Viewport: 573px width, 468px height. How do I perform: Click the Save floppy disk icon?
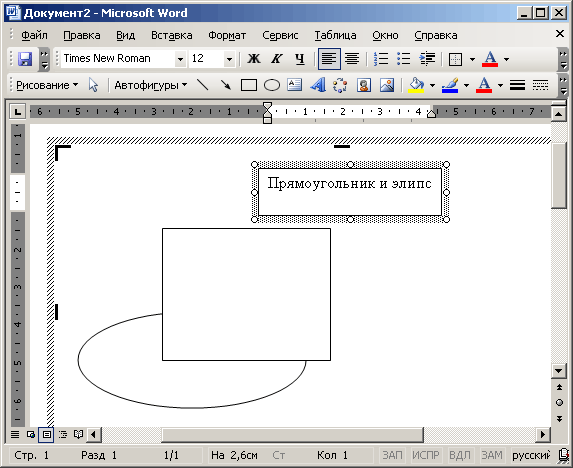(25, 59)
